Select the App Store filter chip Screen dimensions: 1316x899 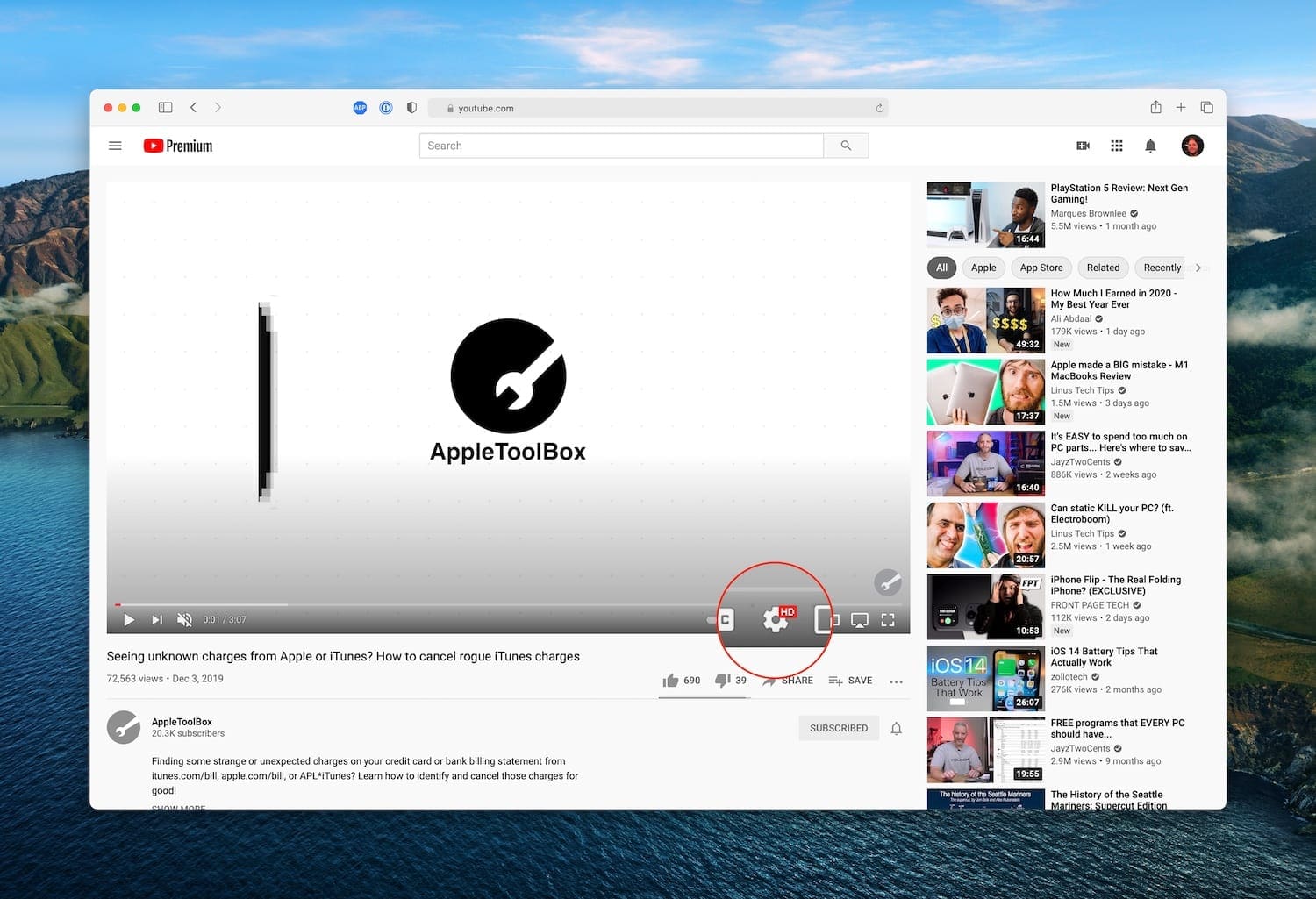point(1041,268)
